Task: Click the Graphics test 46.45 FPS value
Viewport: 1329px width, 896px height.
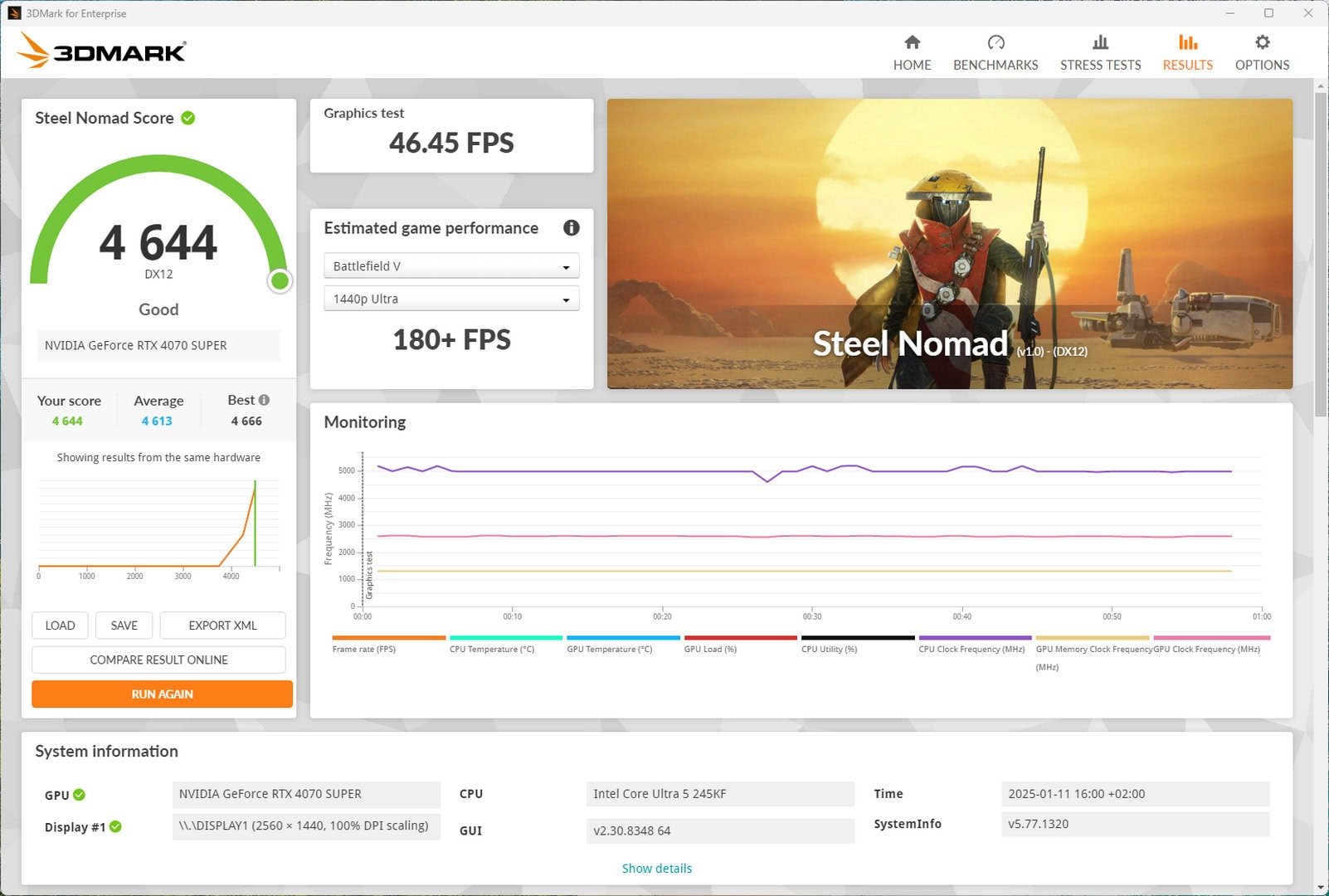Action: pyautogui.click(x=451, y=143)
